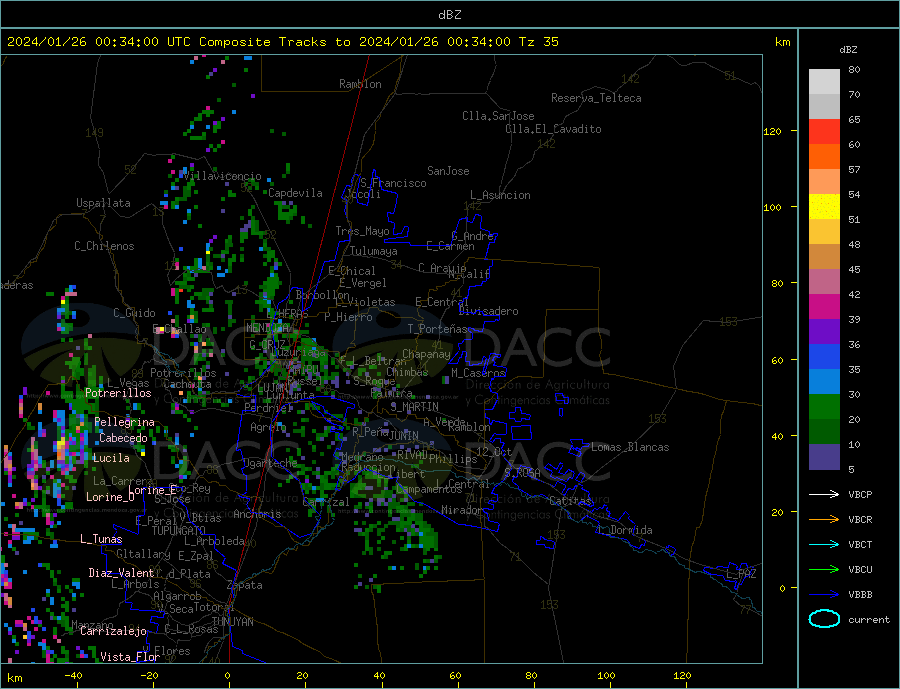The height and width of the screenshot is (689, 900).
Task: Click the 'Tres_Mayo' map label
Action: pos(363,231)
